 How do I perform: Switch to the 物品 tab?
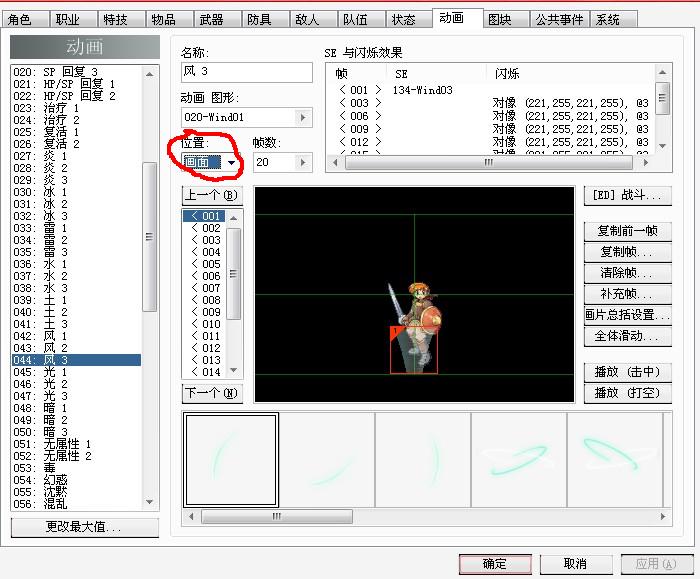coord(168,20)
